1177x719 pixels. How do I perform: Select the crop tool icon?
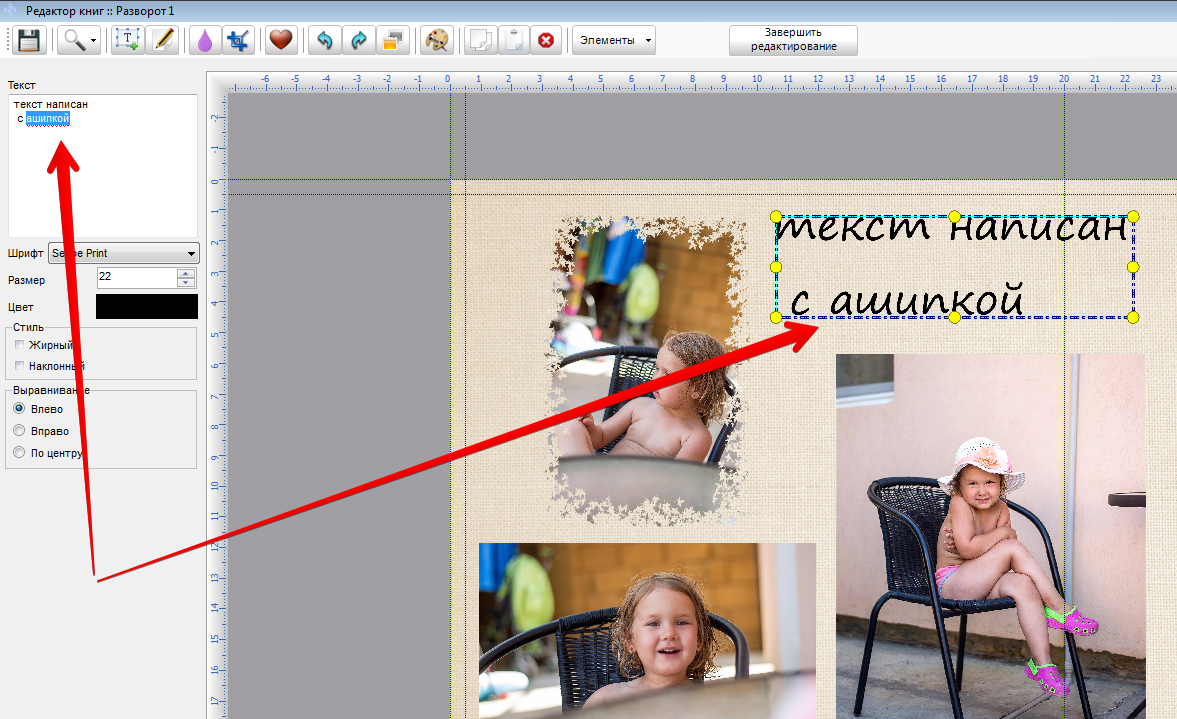237,40
